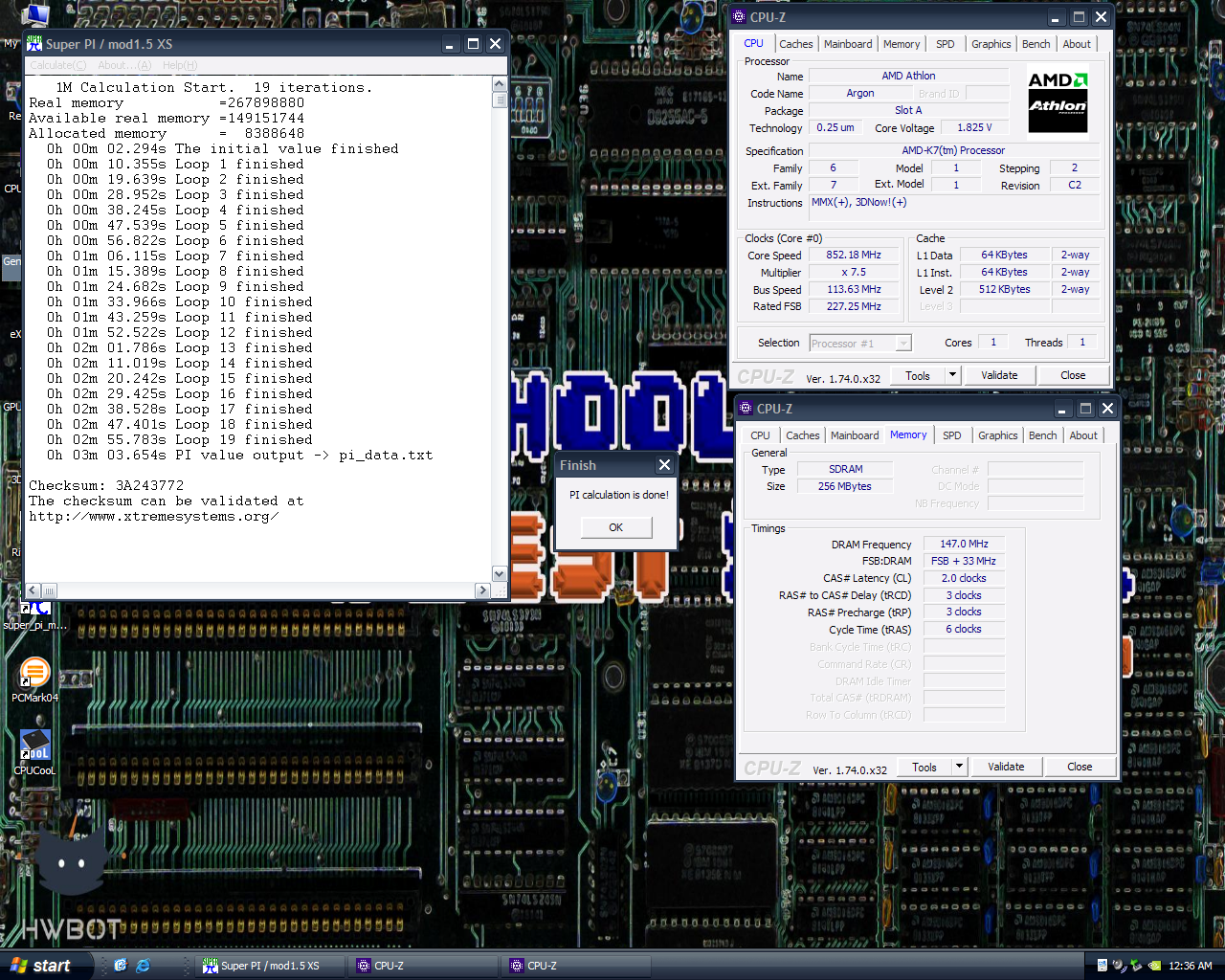
Task: Click the Core Voltage value 1.825 V
Action: (974, 127)
